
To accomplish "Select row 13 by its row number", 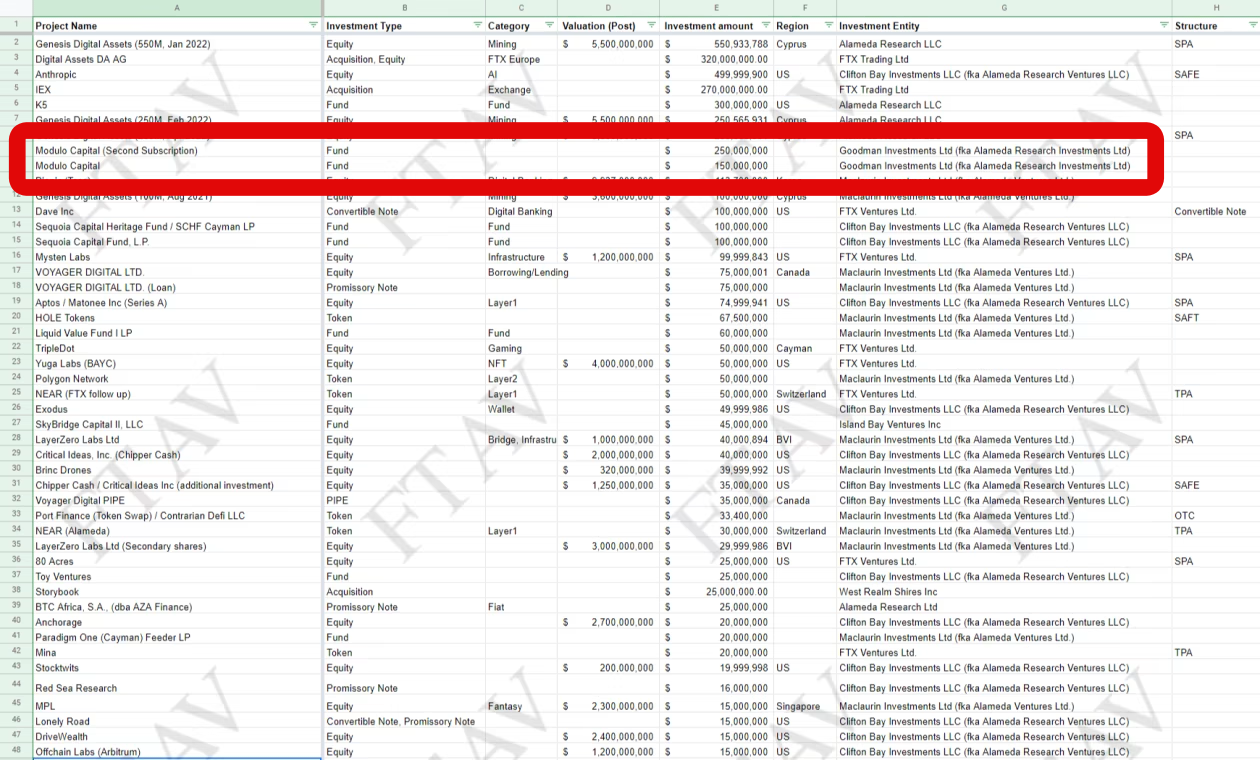I will click(16, 211).
